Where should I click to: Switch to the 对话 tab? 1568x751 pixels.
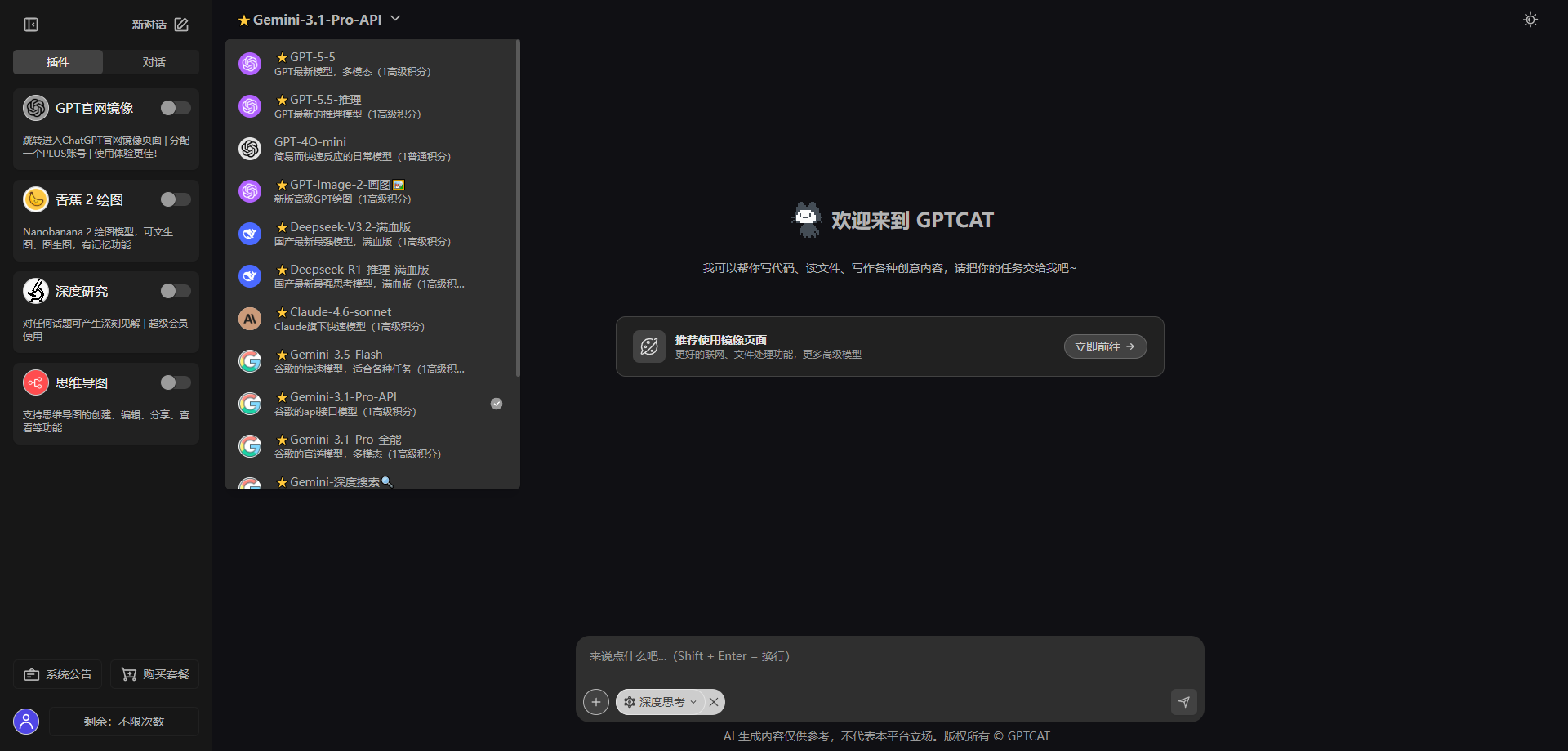pyautogui.click(x=154, y=62)
